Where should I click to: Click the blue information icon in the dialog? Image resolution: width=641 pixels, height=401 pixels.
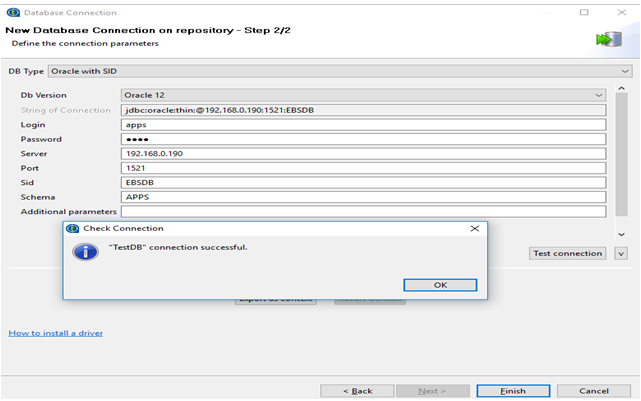coord(87,251)
